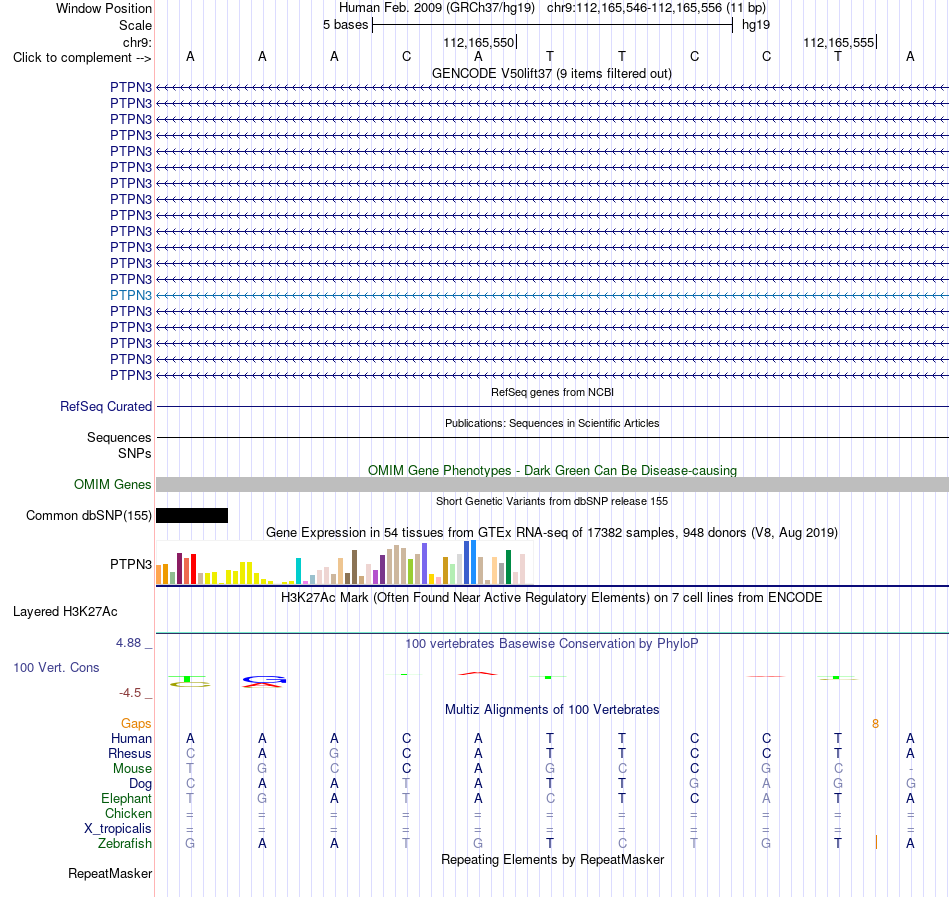This screenshot has height=897, width=950.
Task: Click the SNPs track label
Action: tap(135, 453)
